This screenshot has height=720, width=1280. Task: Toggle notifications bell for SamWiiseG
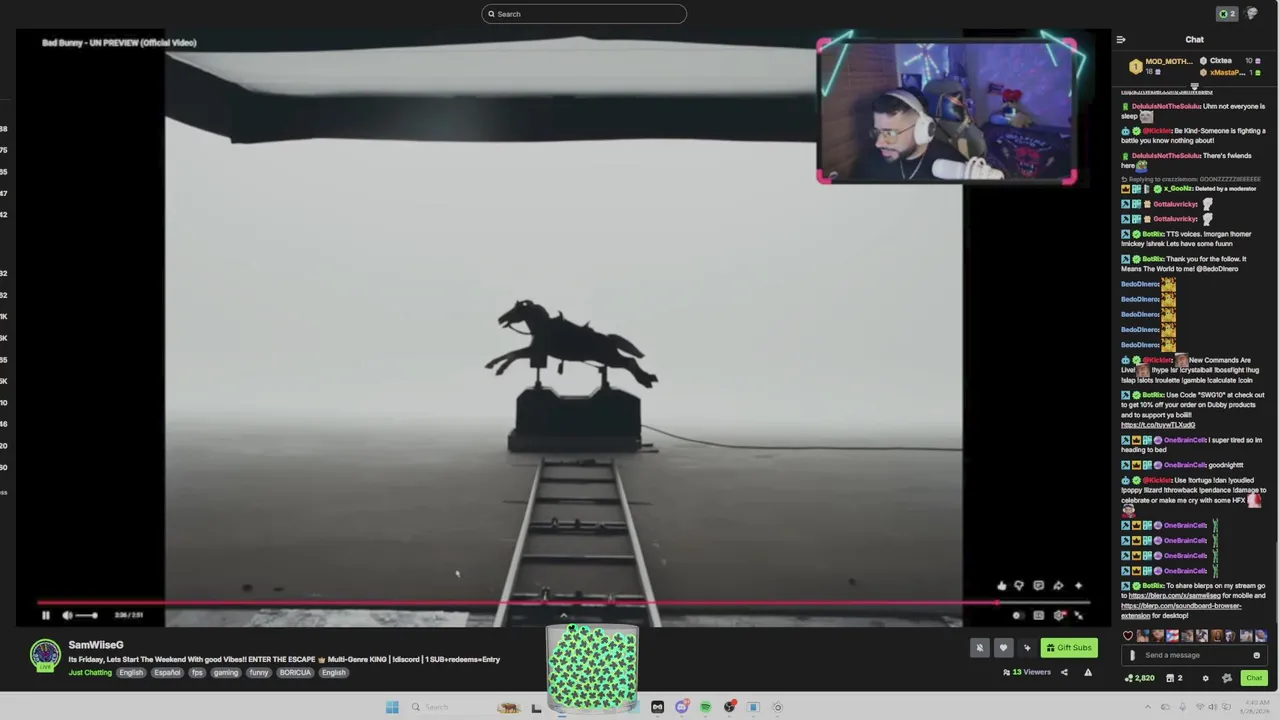(980, 648)
